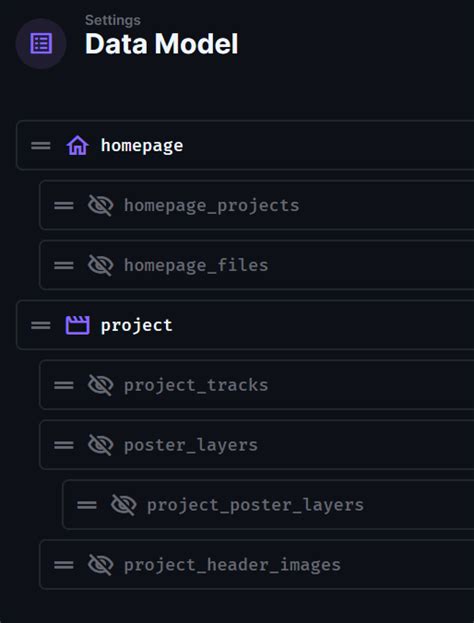The image size is (474, 623).
Task: Click the project_tracks collection name
Action: coord(196,385)
